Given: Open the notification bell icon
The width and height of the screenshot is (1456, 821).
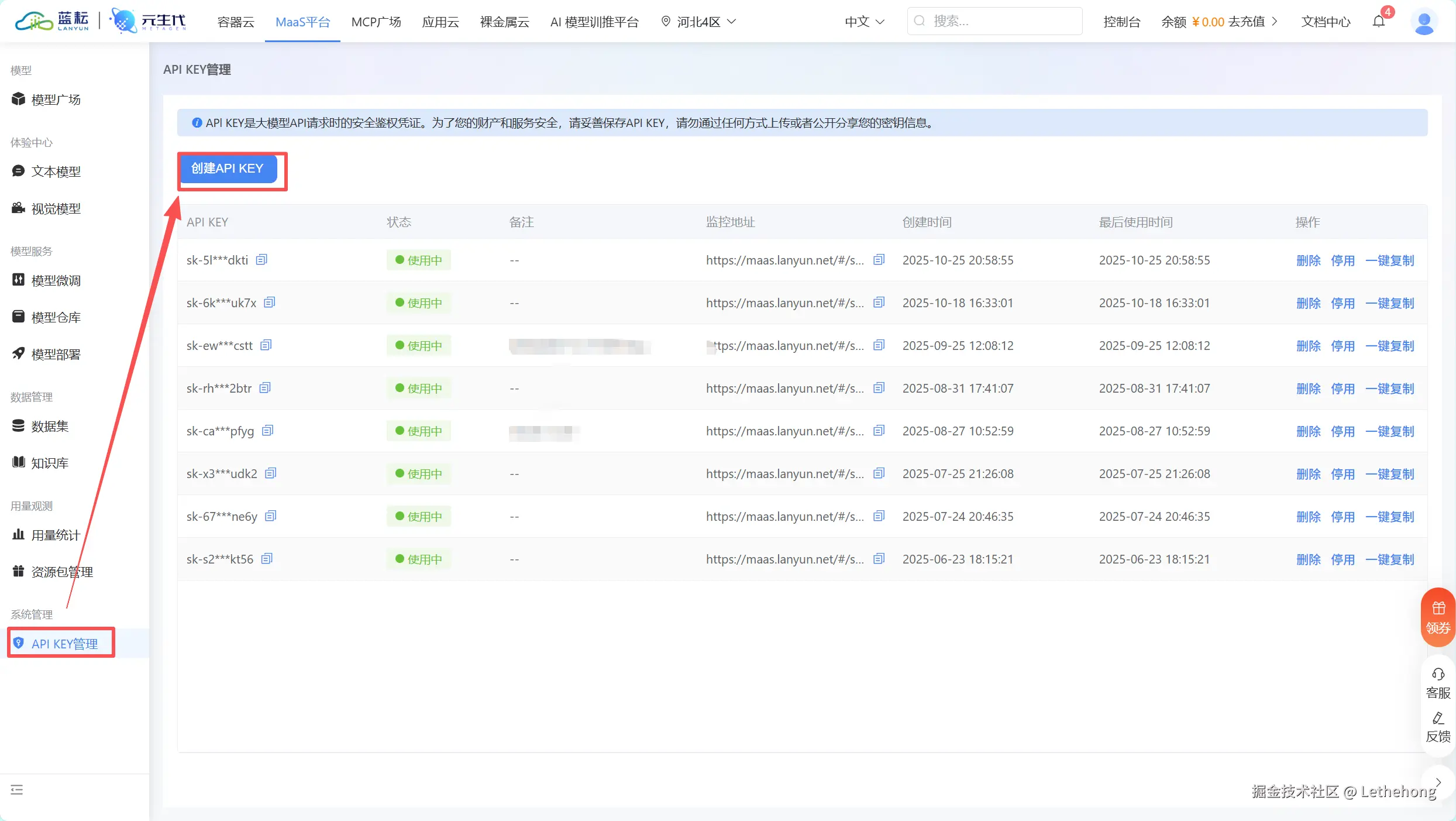Looking at the screenshot, I should coord(1379,22).
